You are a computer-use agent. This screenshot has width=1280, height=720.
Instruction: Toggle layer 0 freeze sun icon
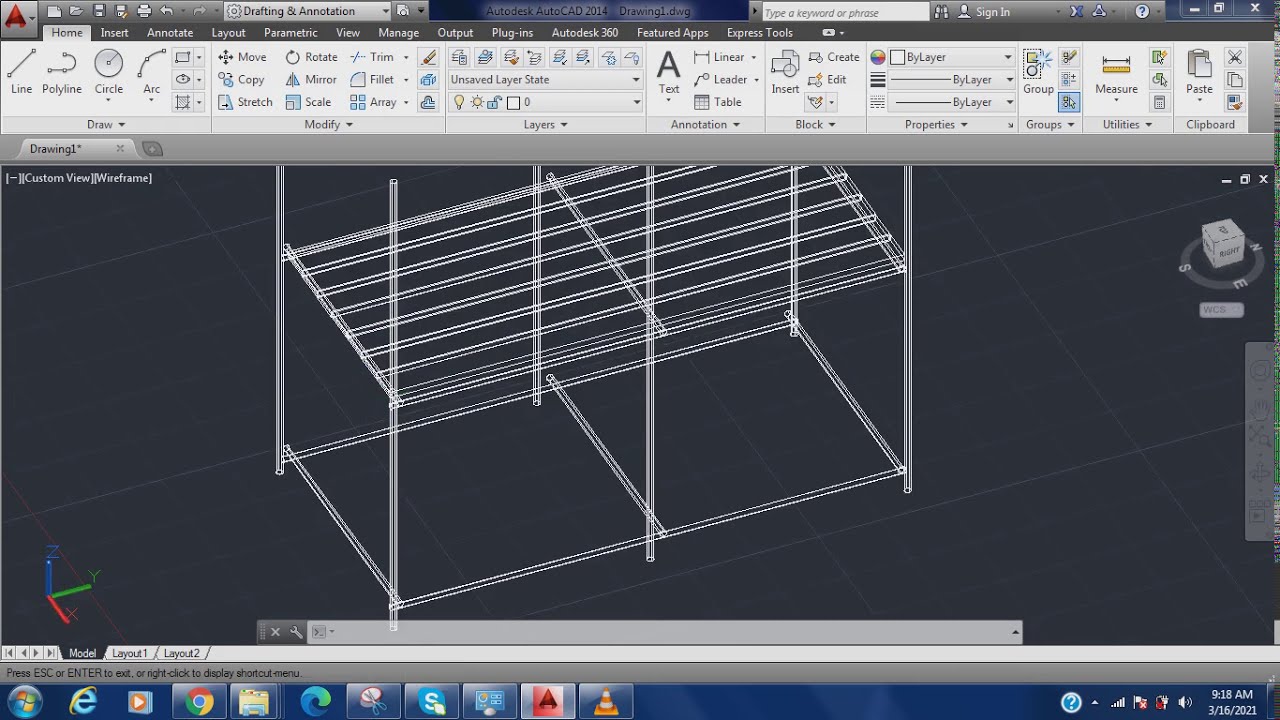tap(477, 102)
